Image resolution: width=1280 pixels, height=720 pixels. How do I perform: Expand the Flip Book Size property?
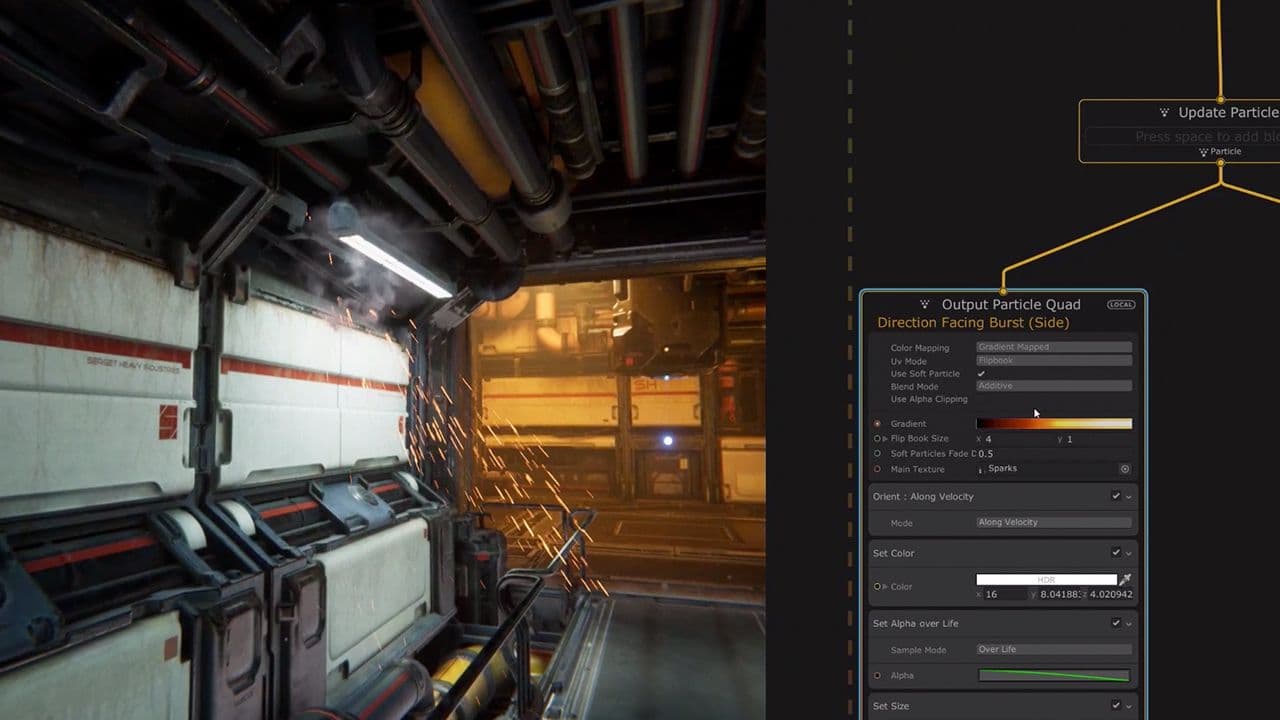885,438
